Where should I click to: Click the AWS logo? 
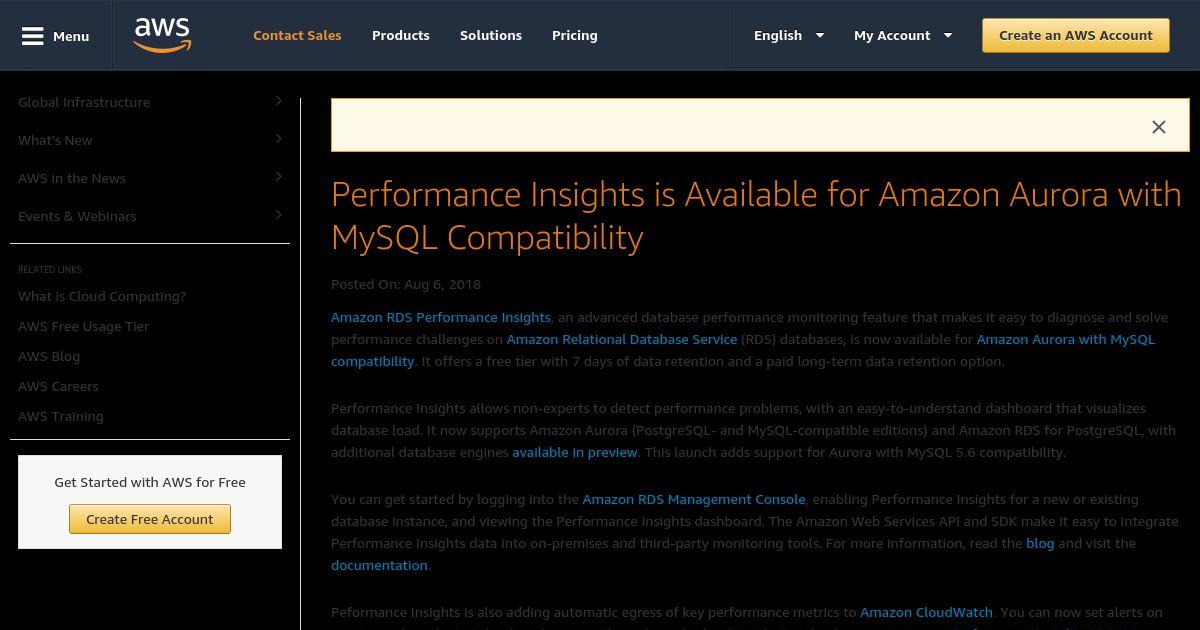[x=162, y=35]
